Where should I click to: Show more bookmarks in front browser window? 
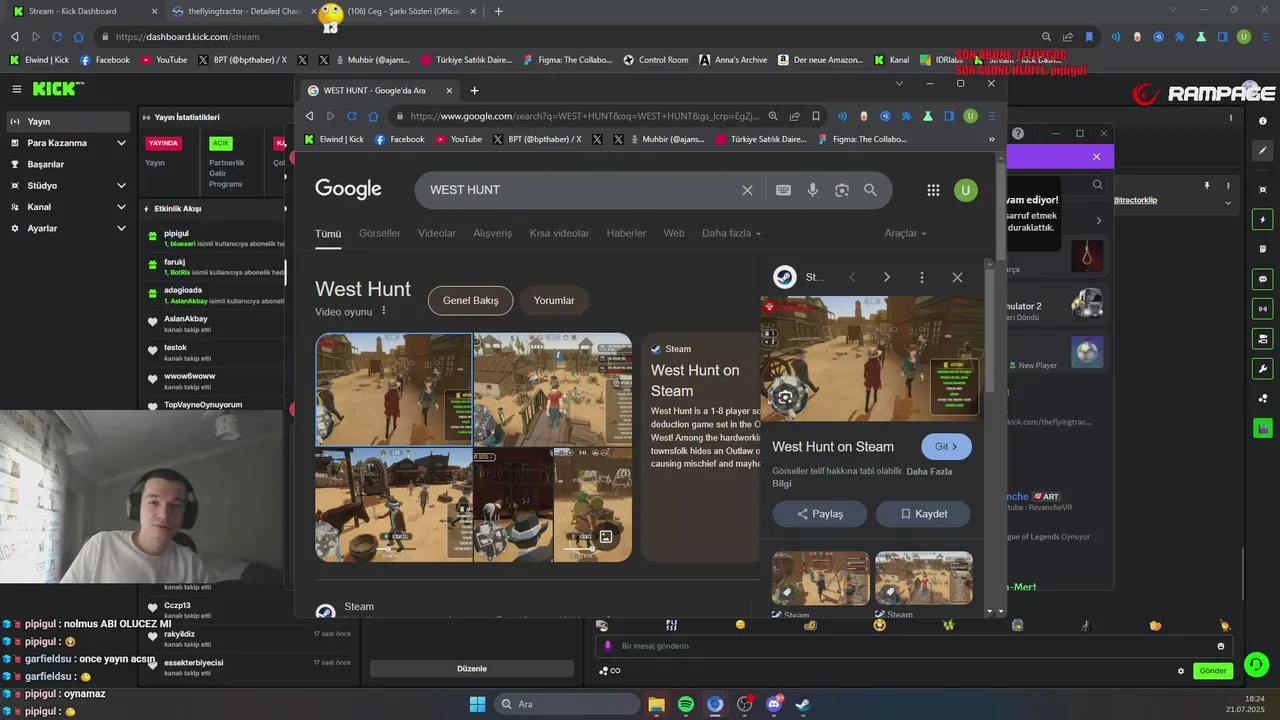pyautogui.click(x=992, y=140)
